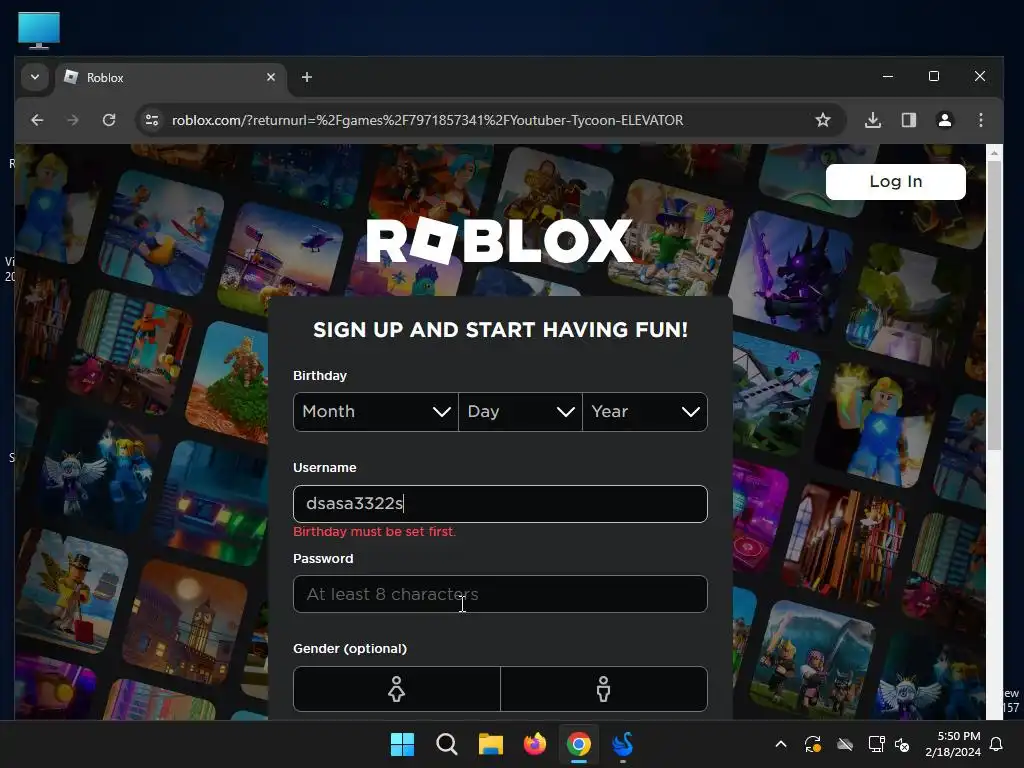This screenshot has height=768, width=1024.
Task: Click 'Birthday must be set first.' error text
Action: coord(374,532)
